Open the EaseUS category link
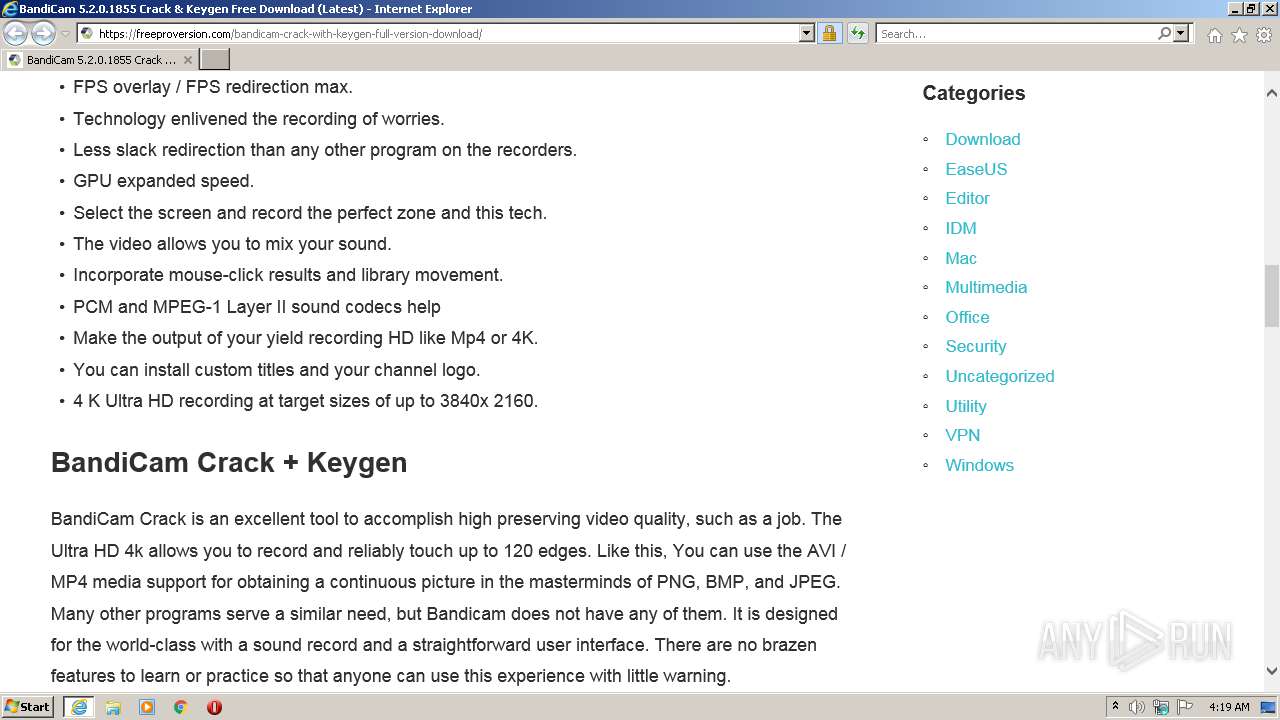The width and height of the screenshot is (1280, 720). (976, 169)
